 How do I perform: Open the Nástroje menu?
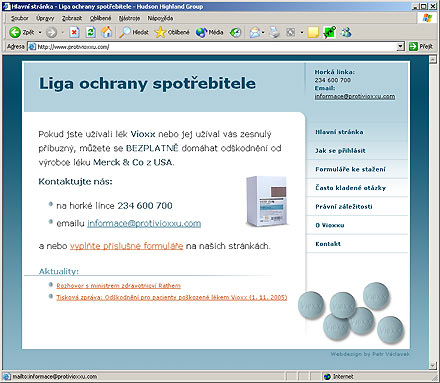[129, 18]
